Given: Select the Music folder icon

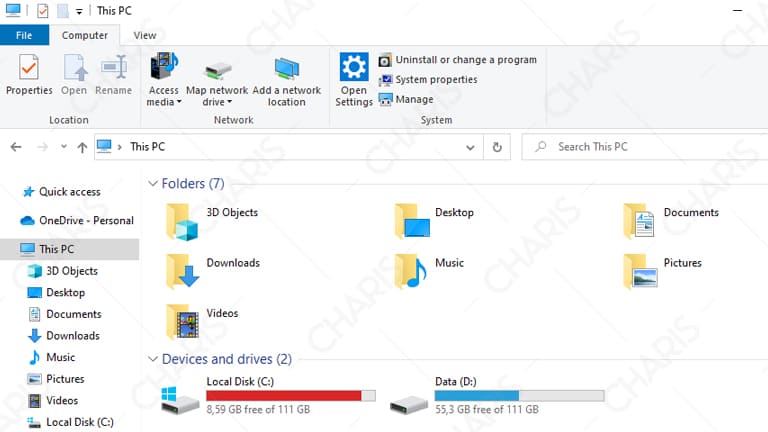Looking at the screenshot, I should 410,272.
